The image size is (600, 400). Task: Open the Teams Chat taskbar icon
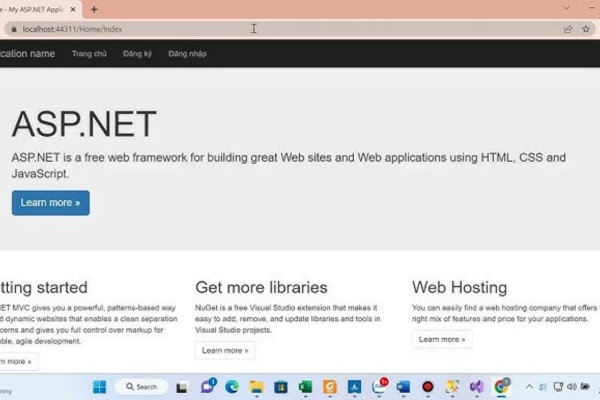[208, 387]
